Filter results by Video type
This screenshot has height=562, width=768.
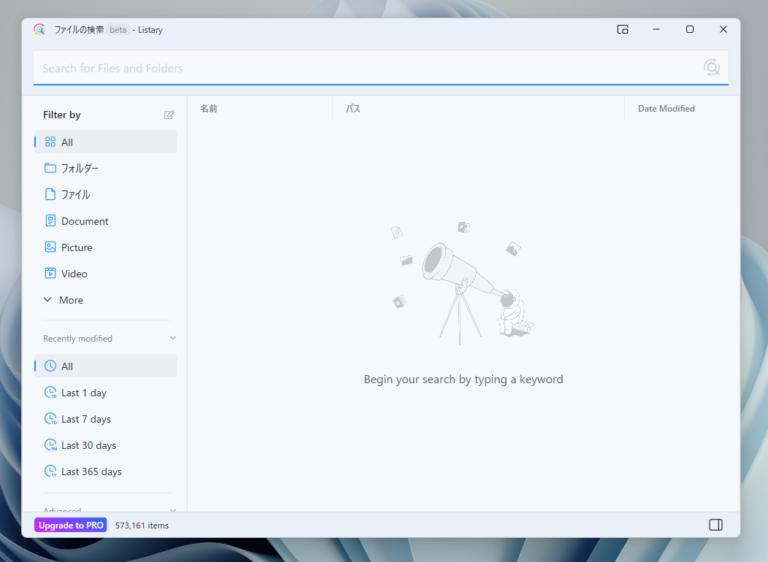pyautogui.click(x=74, y=274)
